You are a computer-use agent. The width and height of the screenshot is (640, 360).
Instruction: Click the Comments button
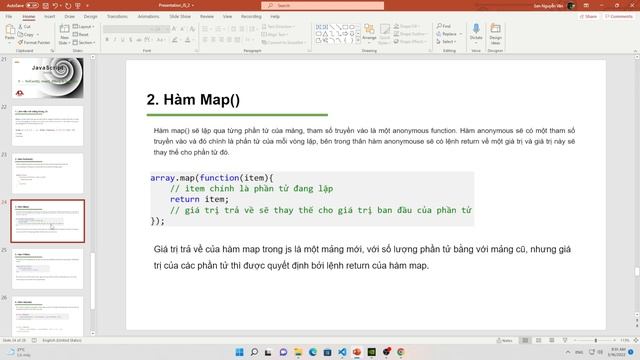coord(619,17)
